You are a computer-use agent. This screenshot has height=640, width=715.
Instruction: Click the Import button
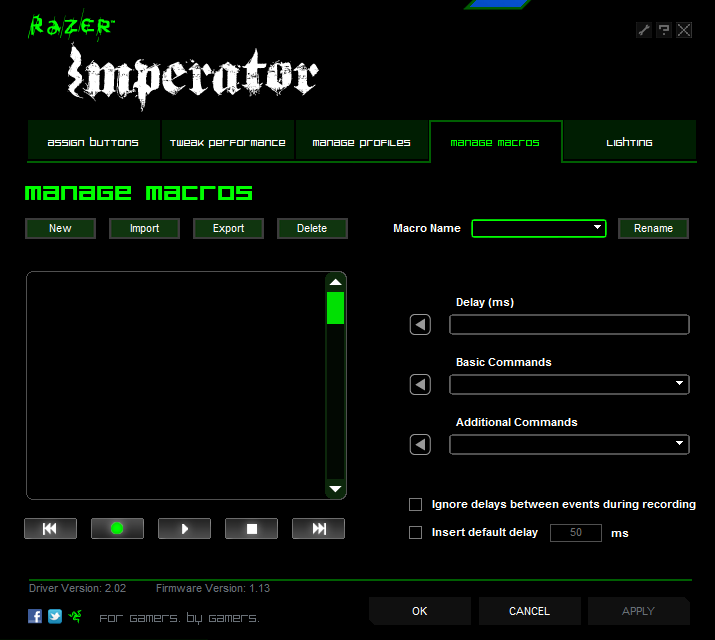pos(144,228)
